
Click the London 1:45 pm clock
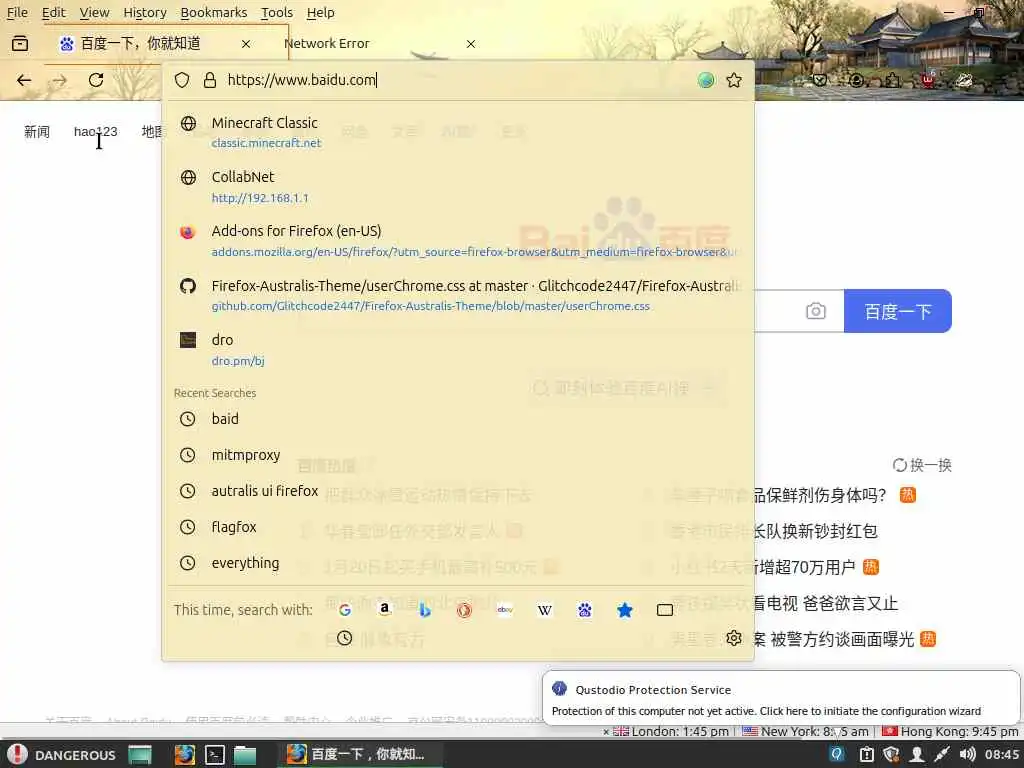click(x=671, y=731)
